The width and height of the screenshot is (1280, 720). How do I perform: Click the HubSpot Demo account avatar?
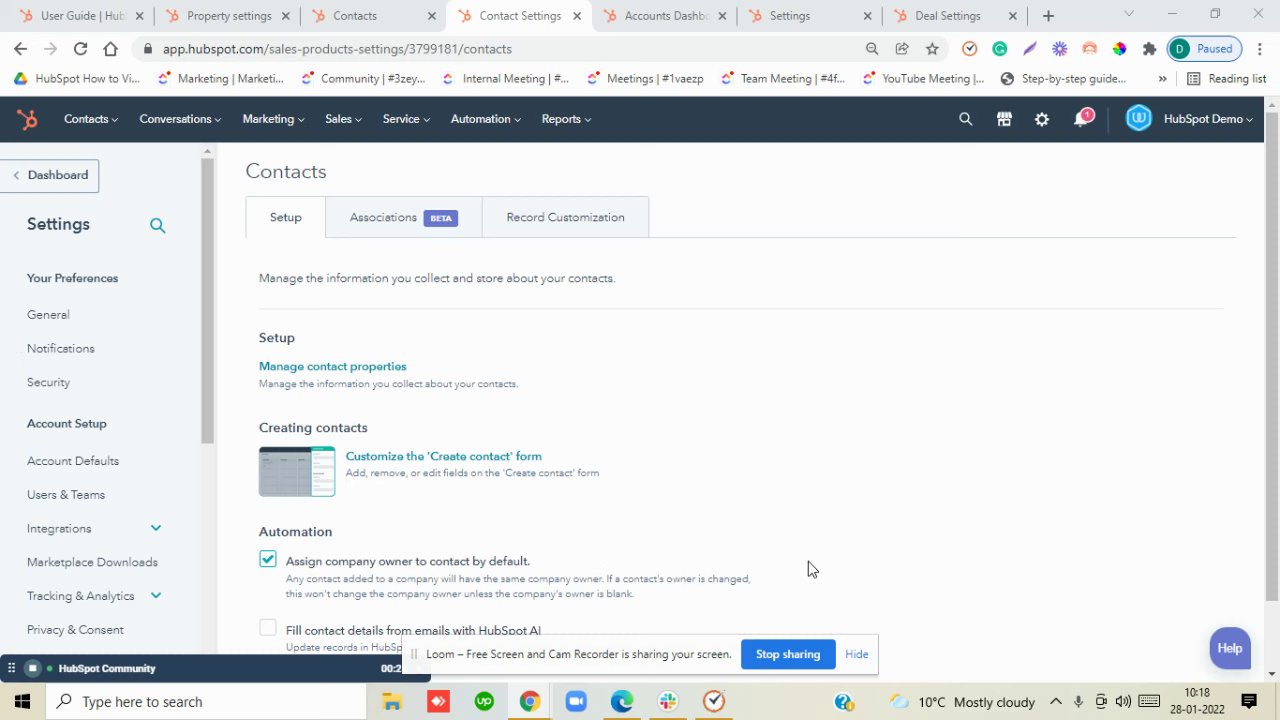(x=1138, y=119)
